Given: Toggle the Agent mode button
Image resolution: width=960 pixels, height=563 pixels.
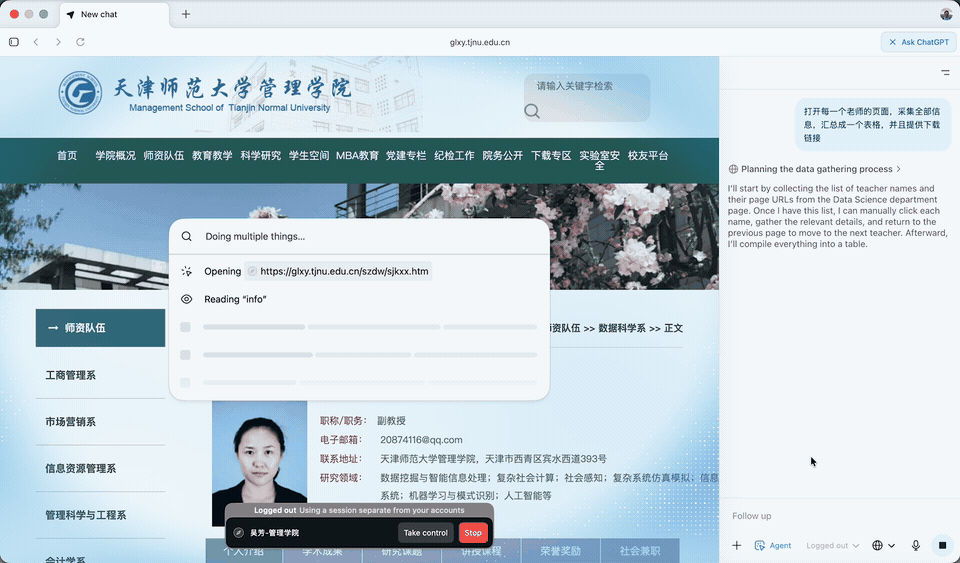Looking at the screenshot, I should [773, 545].
